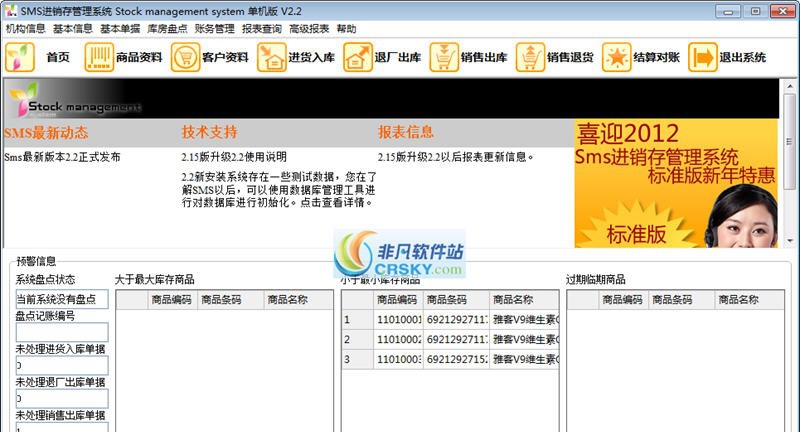This screenshot has width=800, height=432.
Task: Click the news panel scroll up arrow
Action: click(x=789, y=86)
